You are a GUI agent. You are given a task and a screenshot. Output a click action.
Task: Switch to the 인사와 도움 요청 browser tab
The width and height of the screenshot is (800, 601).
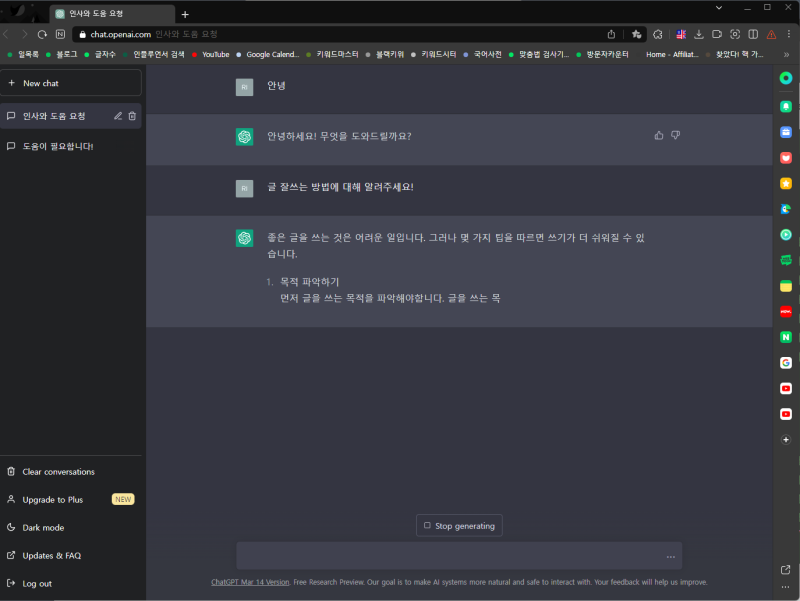[110, 14]
